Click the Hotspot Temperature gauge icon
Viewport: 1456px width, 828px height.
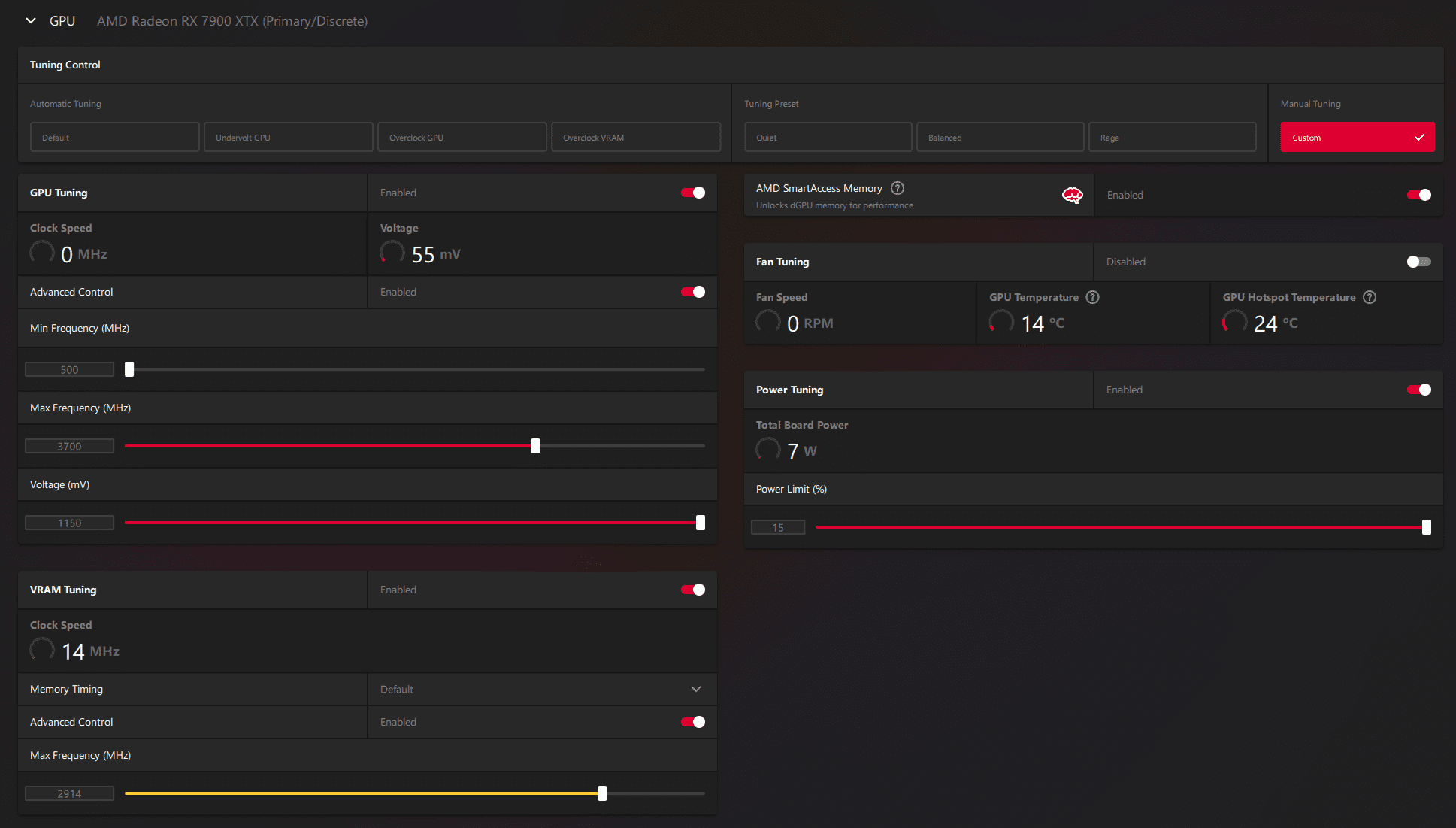(1234, 322)
